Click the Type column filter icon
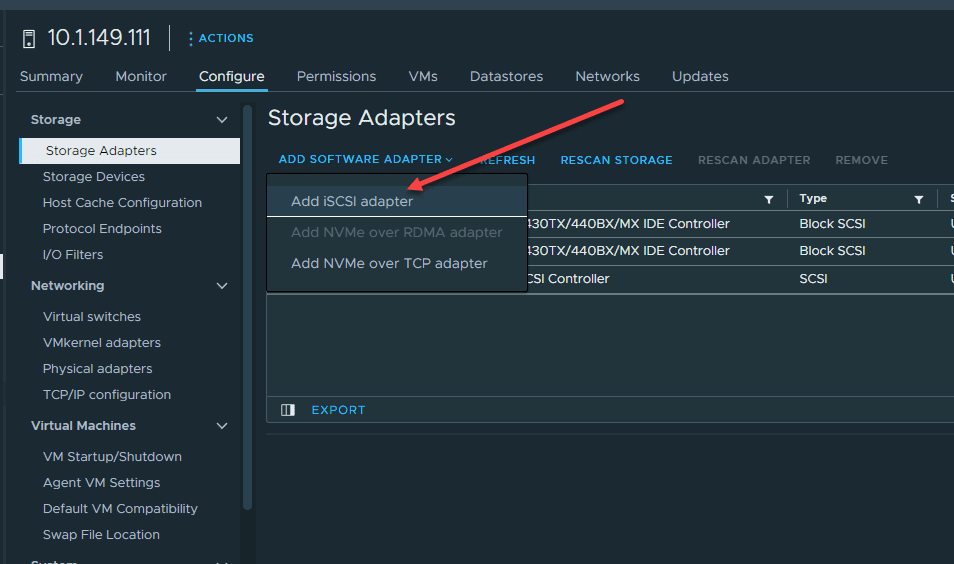Screen dimensions: 954x564 tap(919, 199)
